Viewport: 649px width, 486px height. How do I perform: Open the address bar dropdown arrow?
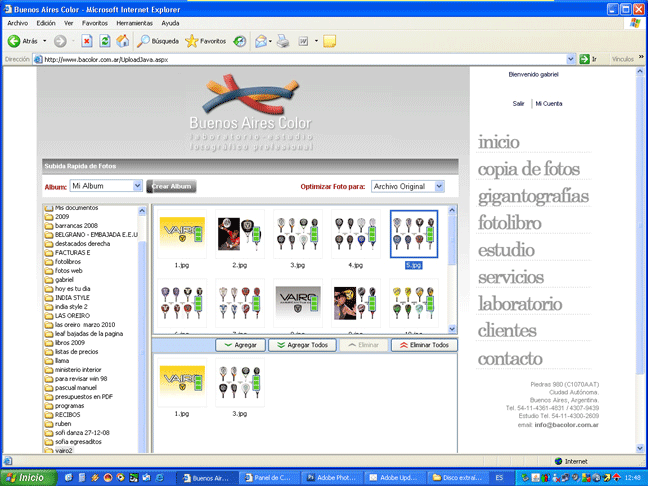(570, 59)
